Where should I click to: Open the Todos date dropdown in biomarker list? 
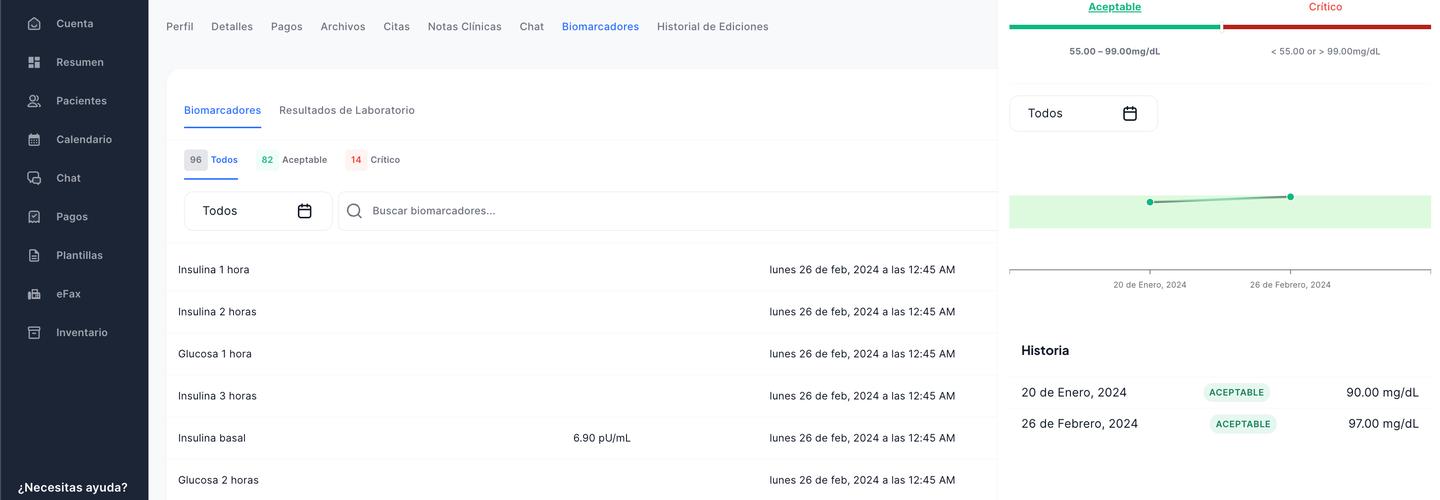(x=258, y=211)
